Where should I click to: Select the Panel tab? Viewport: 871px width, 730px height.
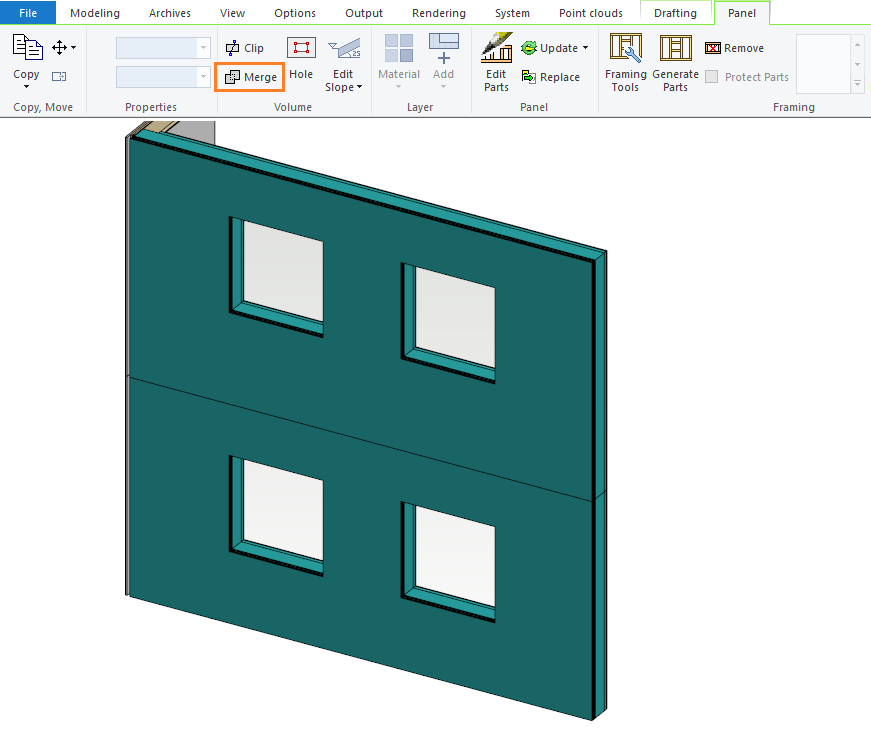(x=742, y=13)
